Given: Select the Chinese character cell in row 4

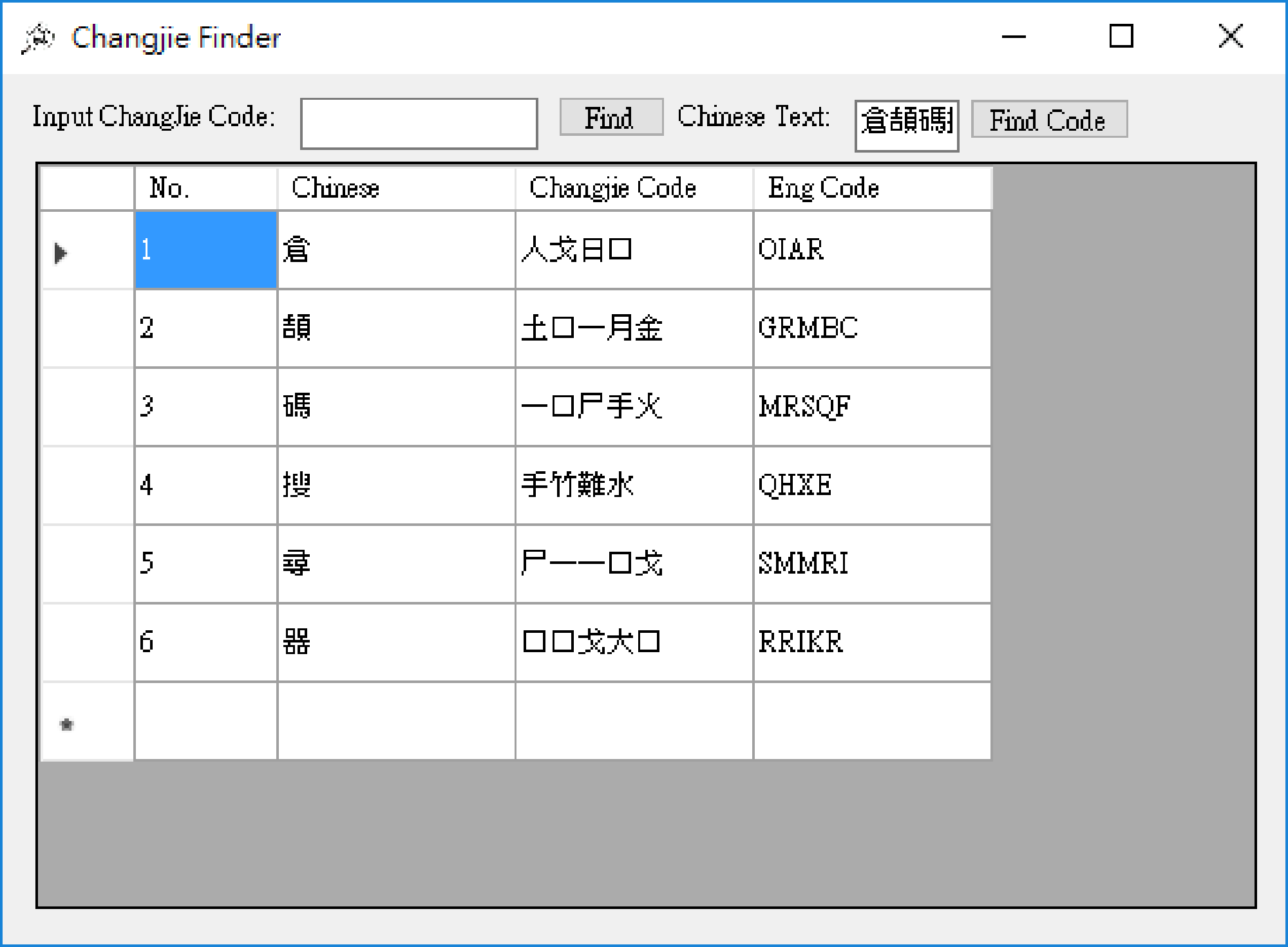Looking at the screenshot, I should pos(395,485).
